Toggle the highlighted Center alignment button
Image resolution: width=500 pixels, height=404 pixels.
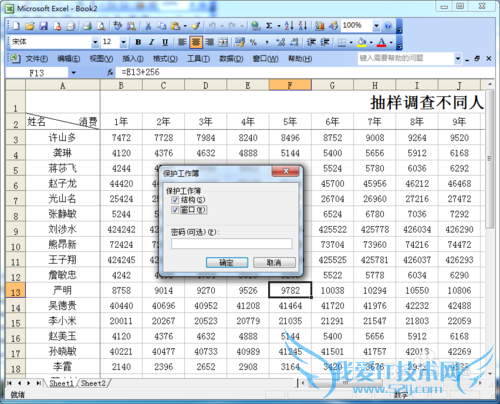[196, 42]
